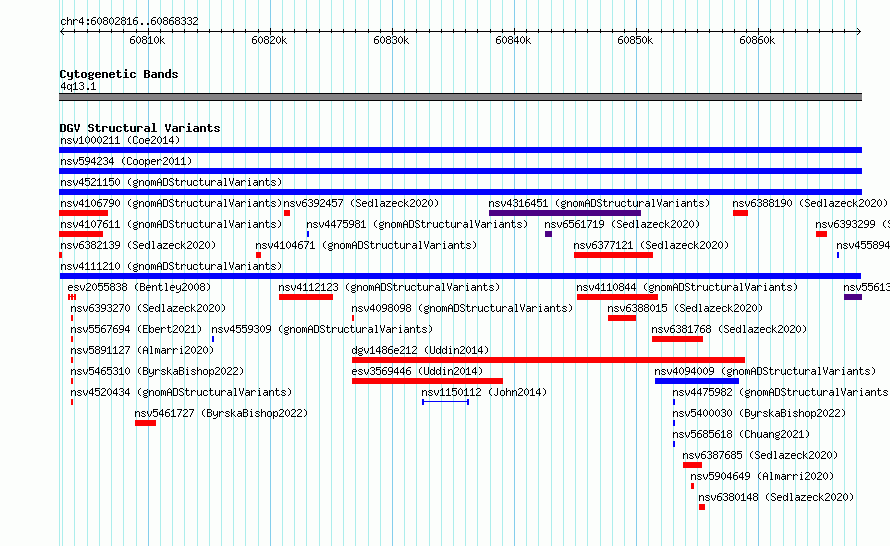Open nsv6393270 (Sedlazeck2020) label
The width and height of the screenshot is (890, 546).
(x=148, y=308)
